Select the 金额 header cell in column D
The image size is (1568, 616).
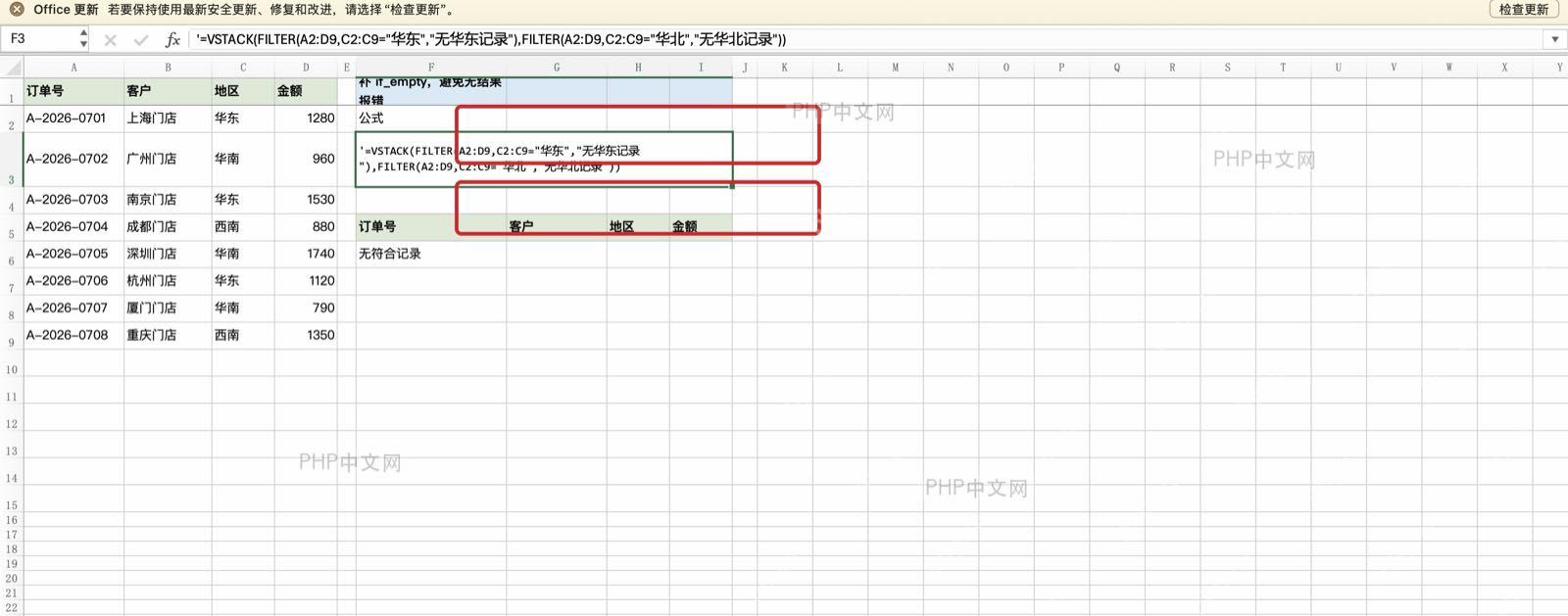tap(306, 90)
